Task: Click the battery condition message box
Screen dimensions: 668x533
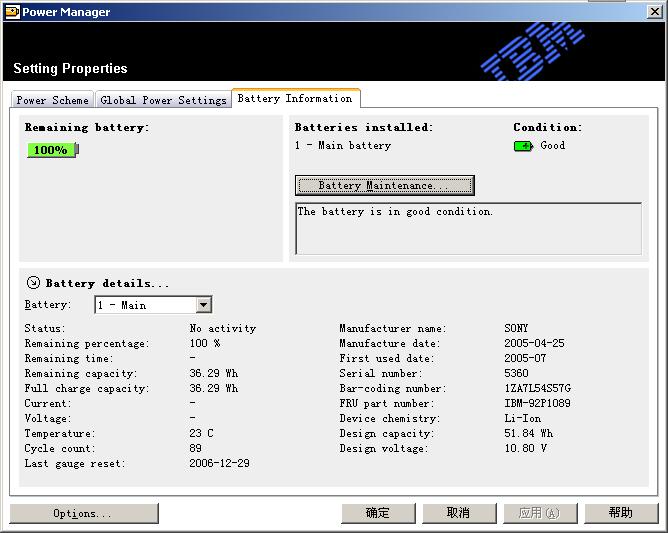Action: pyautogui.click(x=468, y=228)
